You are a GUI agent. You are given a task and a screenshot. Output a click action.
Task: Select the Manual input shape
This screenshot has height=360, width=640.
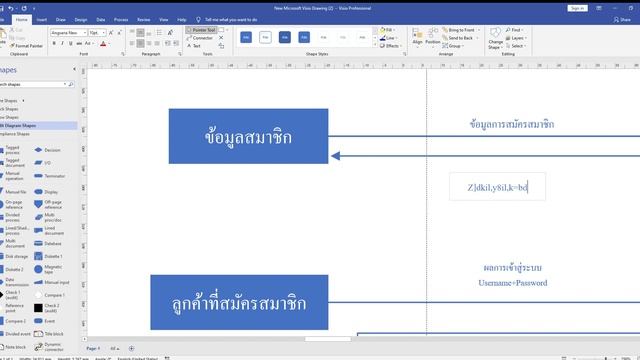52,282
